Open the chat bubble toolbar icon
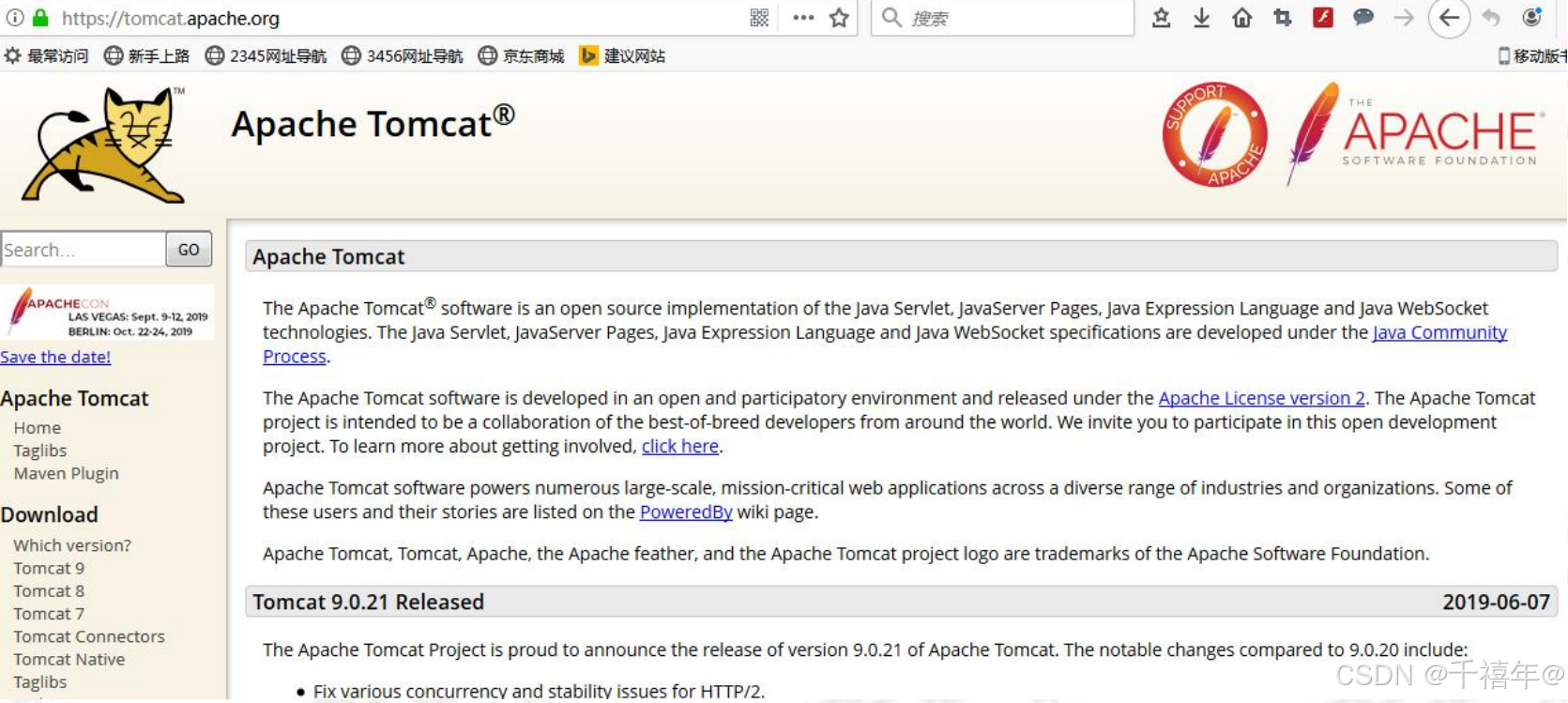Screen dimensions: 1568x703 [1363, 17]
